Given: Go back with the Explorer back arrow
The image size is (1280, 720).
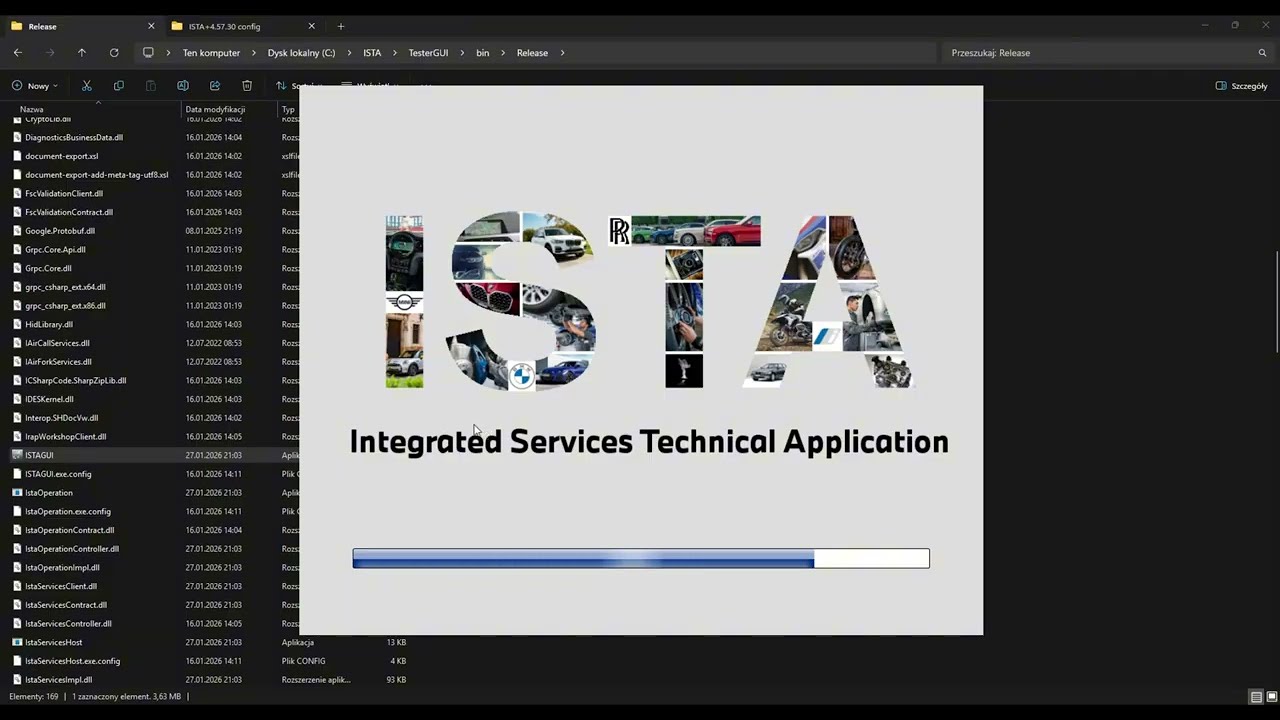Looking at the screenshot, I should coord(18,53).
